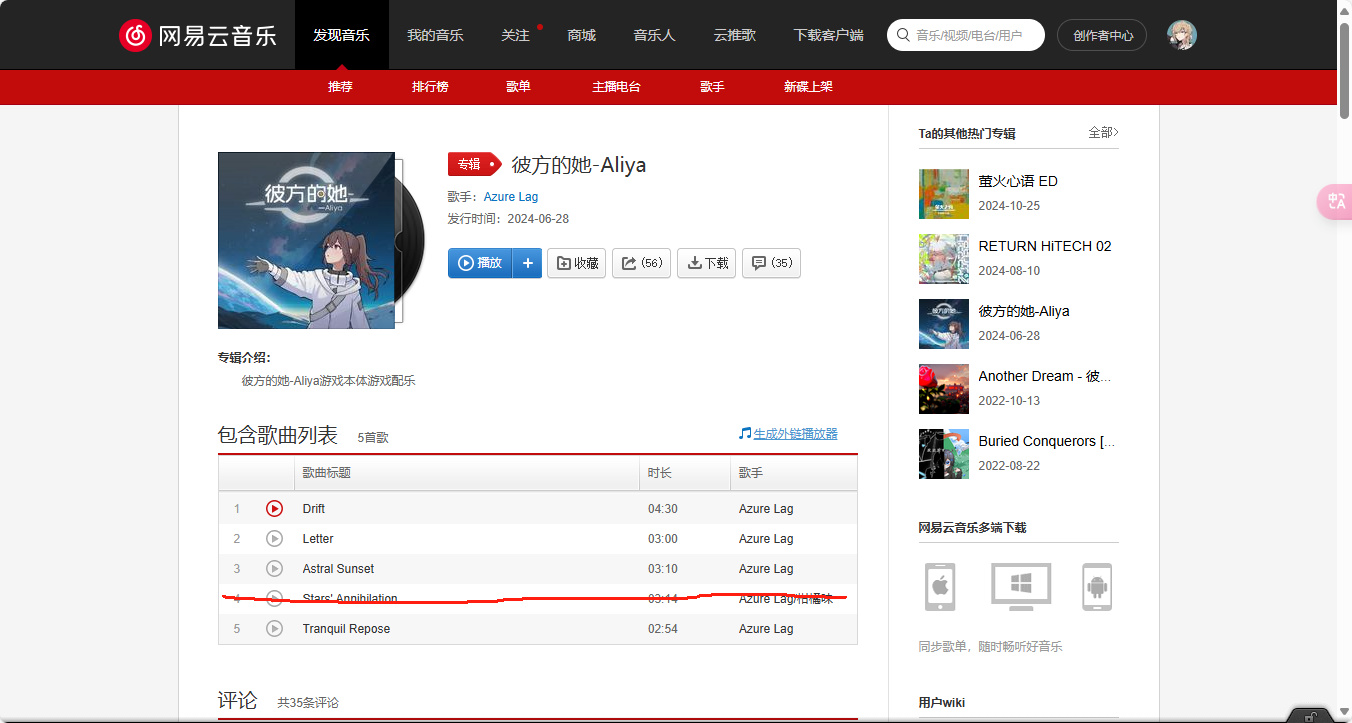Click the Windows PC download icon

1021,586
